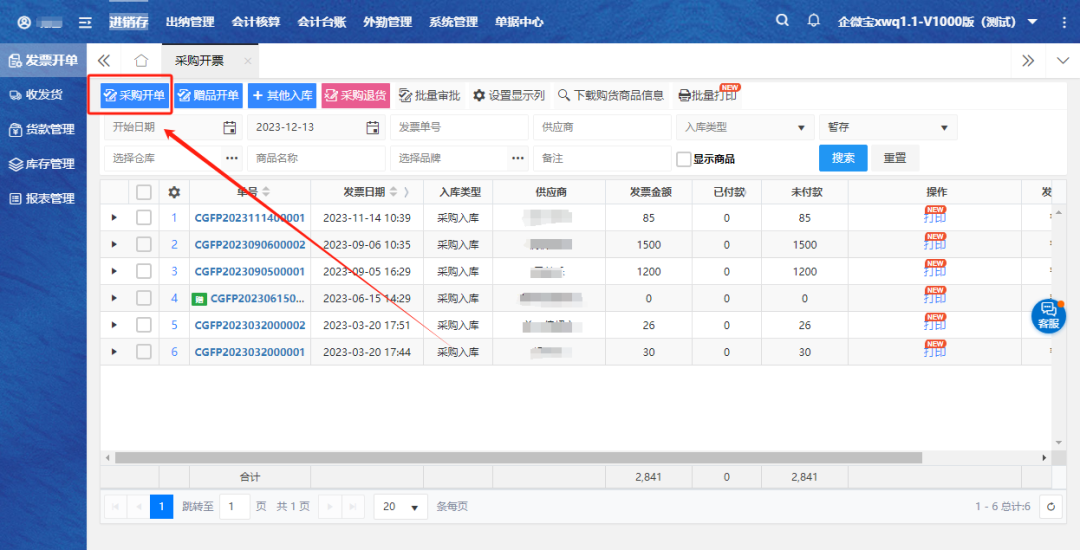Open 库存管理 in the sidebar
Viewport: 1080px width, 550px height.
pos(42,165)
